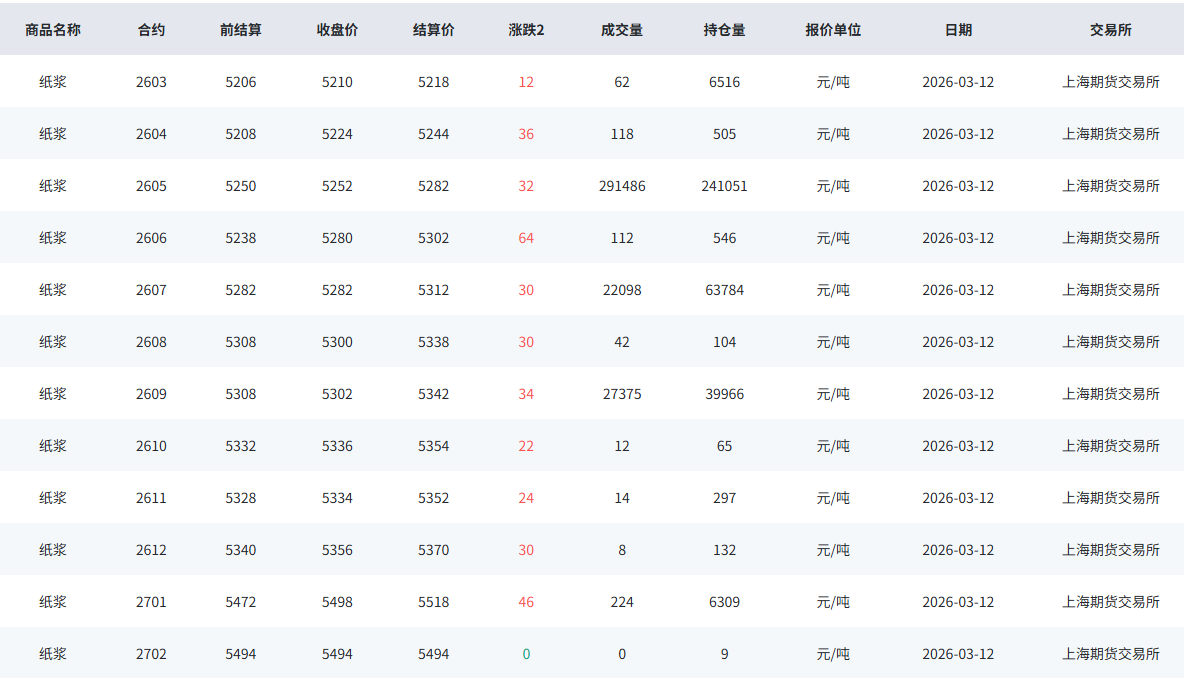Click 上海期货交易所 in the 2612 row
The image size is (1184, 678).
click(1111, 550)
